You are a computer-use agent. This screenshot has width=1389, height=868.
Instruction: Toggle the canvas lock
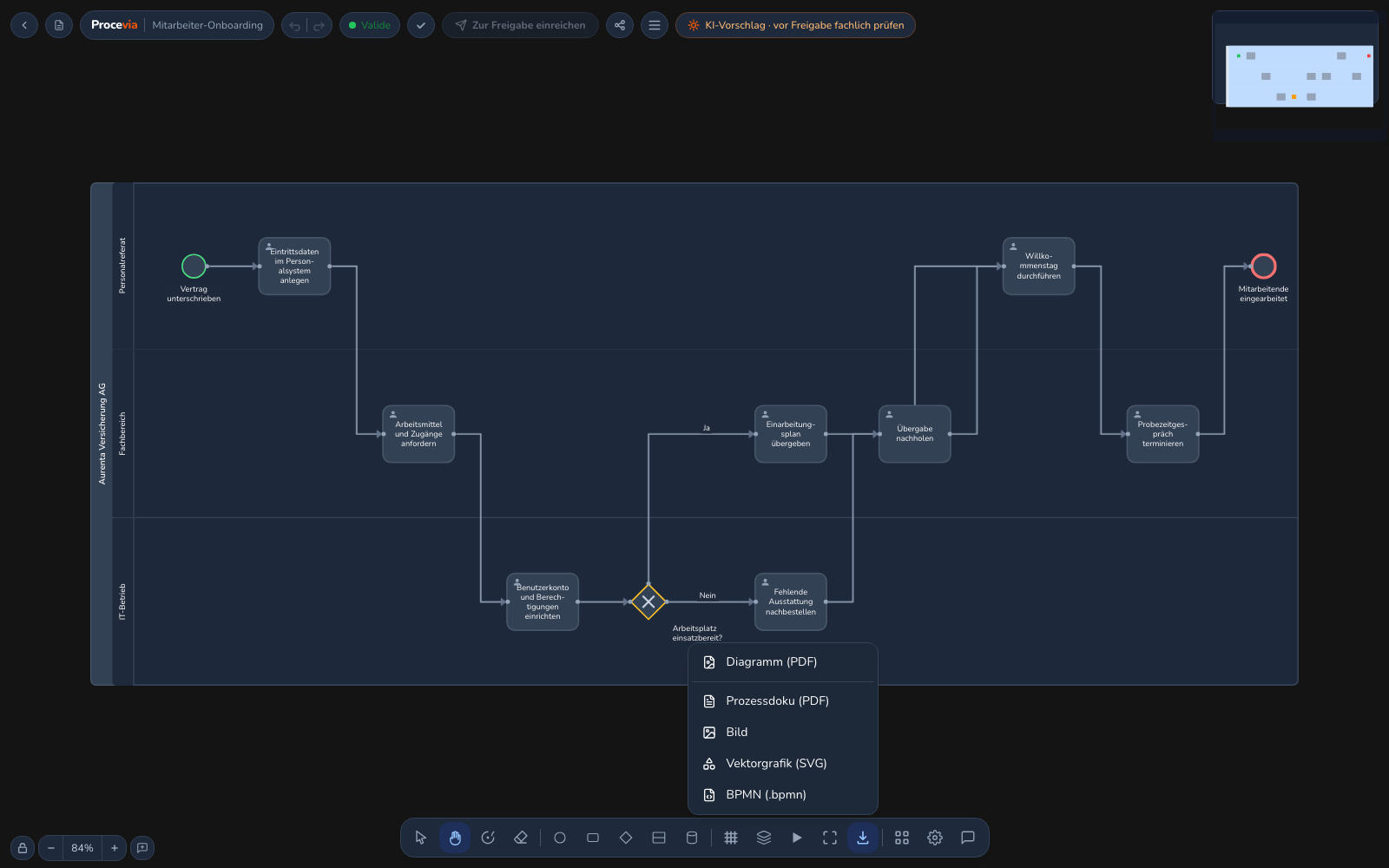click(23, 848)
